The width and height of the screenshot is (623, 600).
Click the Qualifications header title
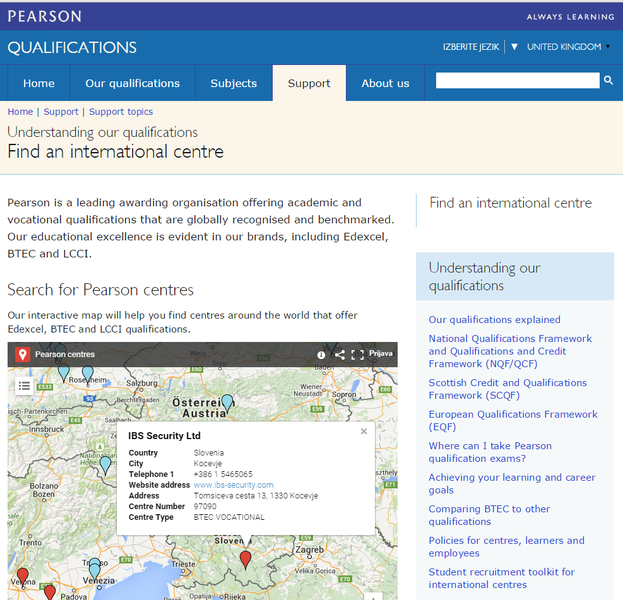(72, 48)
